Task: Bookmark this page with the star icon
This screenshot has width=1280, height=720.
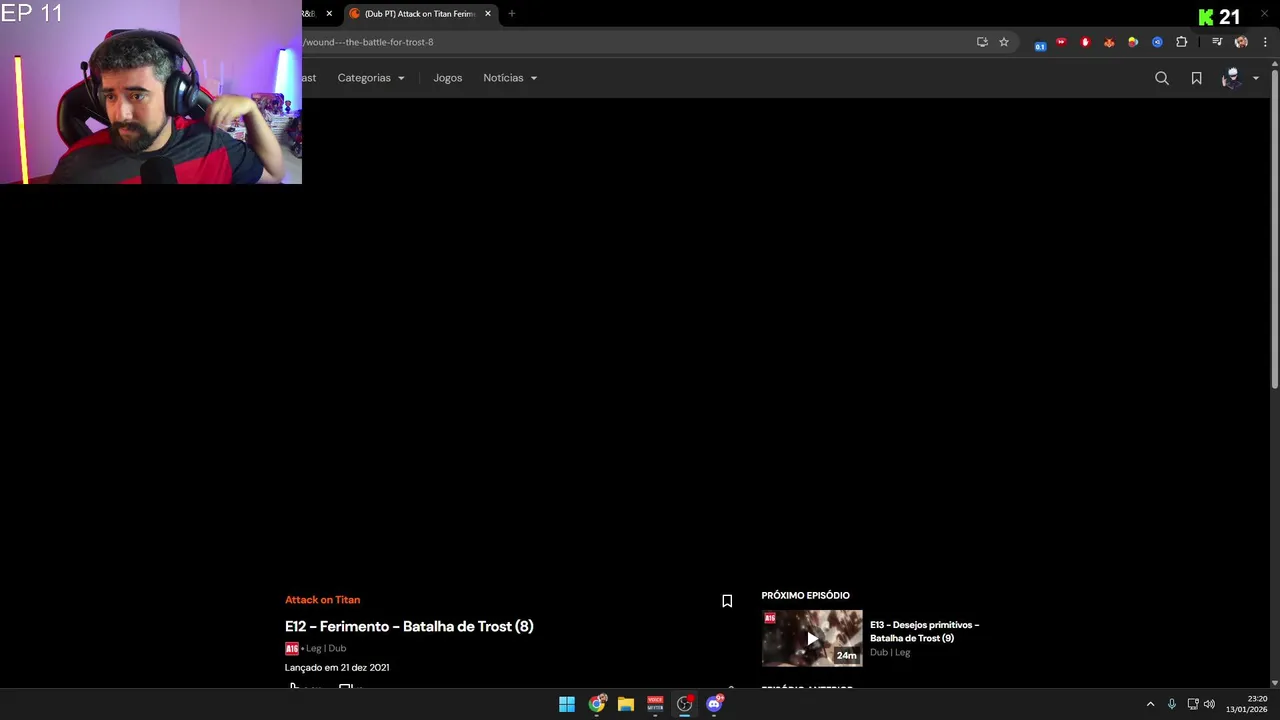Action: pos(1004,42)
